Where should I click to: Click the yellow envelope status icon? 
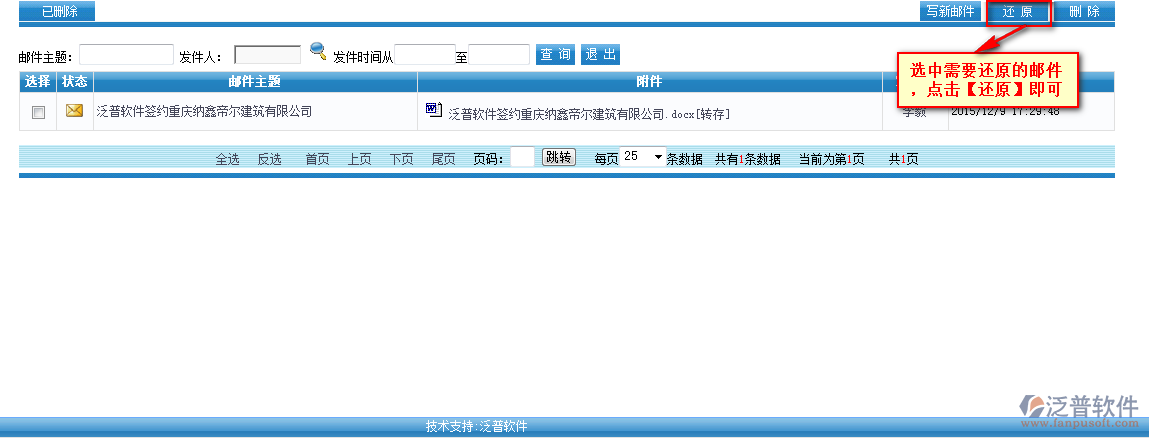[x=74, y=111]
